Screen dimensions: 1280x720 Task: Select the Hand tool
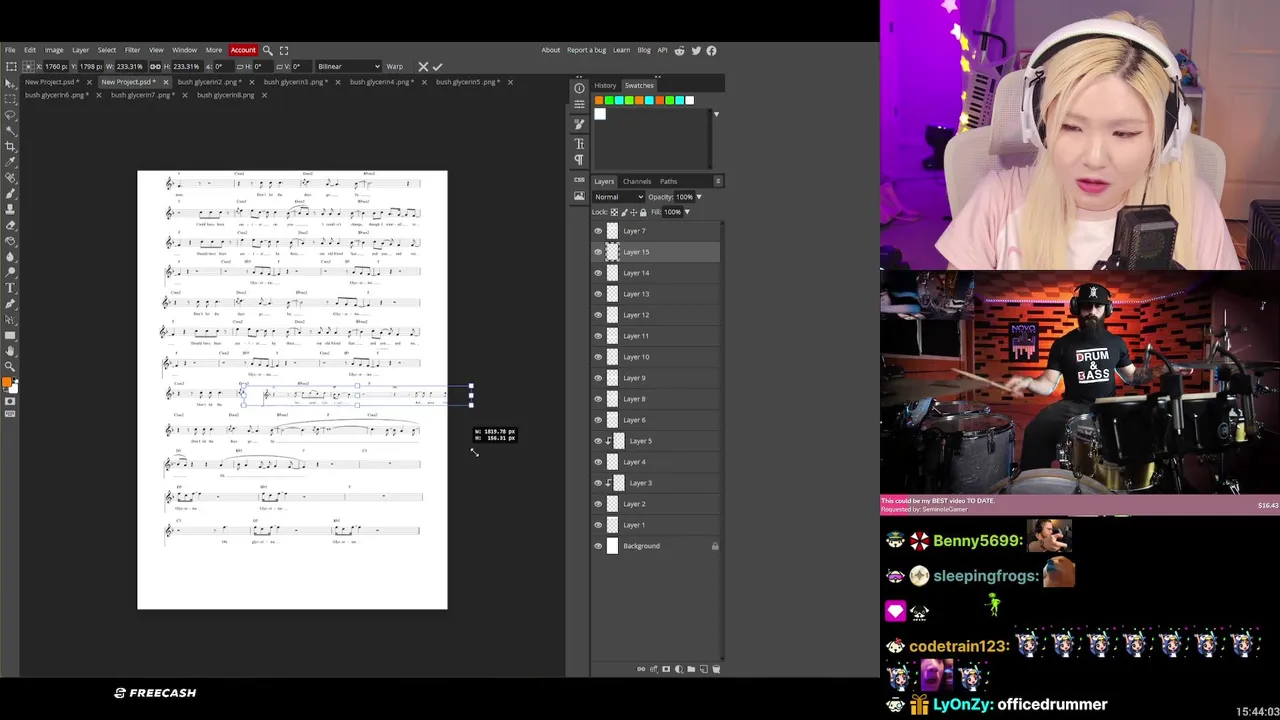pos(11,349)
